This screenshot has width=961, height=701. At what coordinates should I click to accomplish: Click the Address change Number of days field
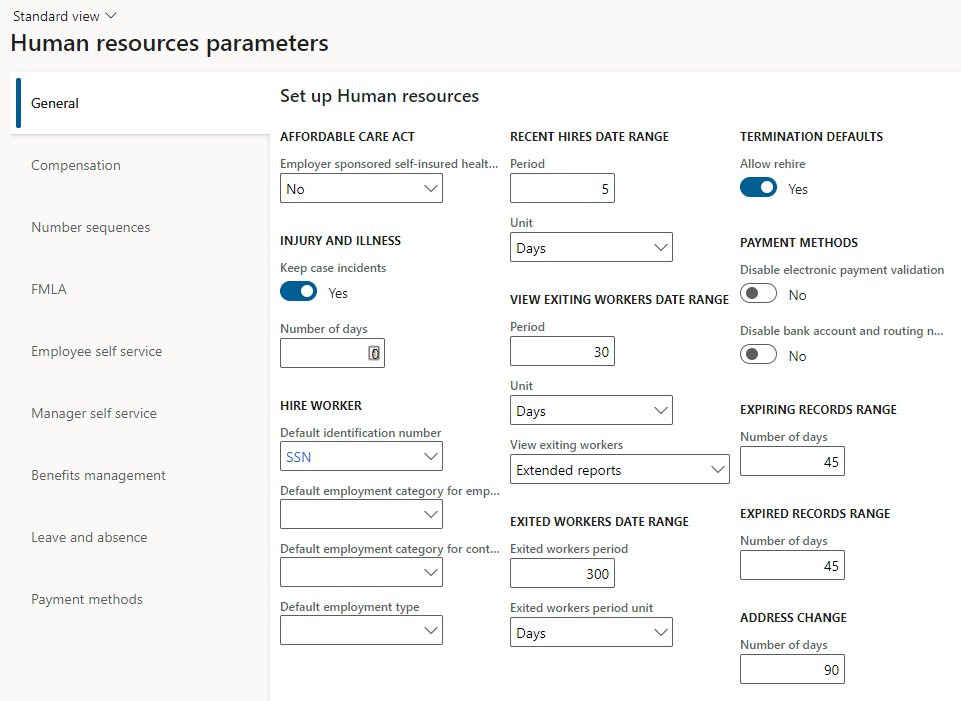point(792,670)
